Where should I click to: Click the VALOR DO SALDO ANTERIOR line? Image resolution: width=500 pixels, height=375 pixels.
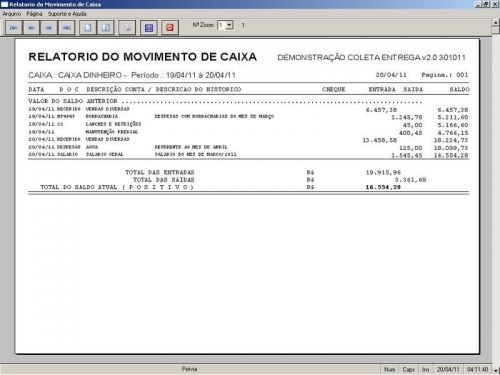click(225, 101)
